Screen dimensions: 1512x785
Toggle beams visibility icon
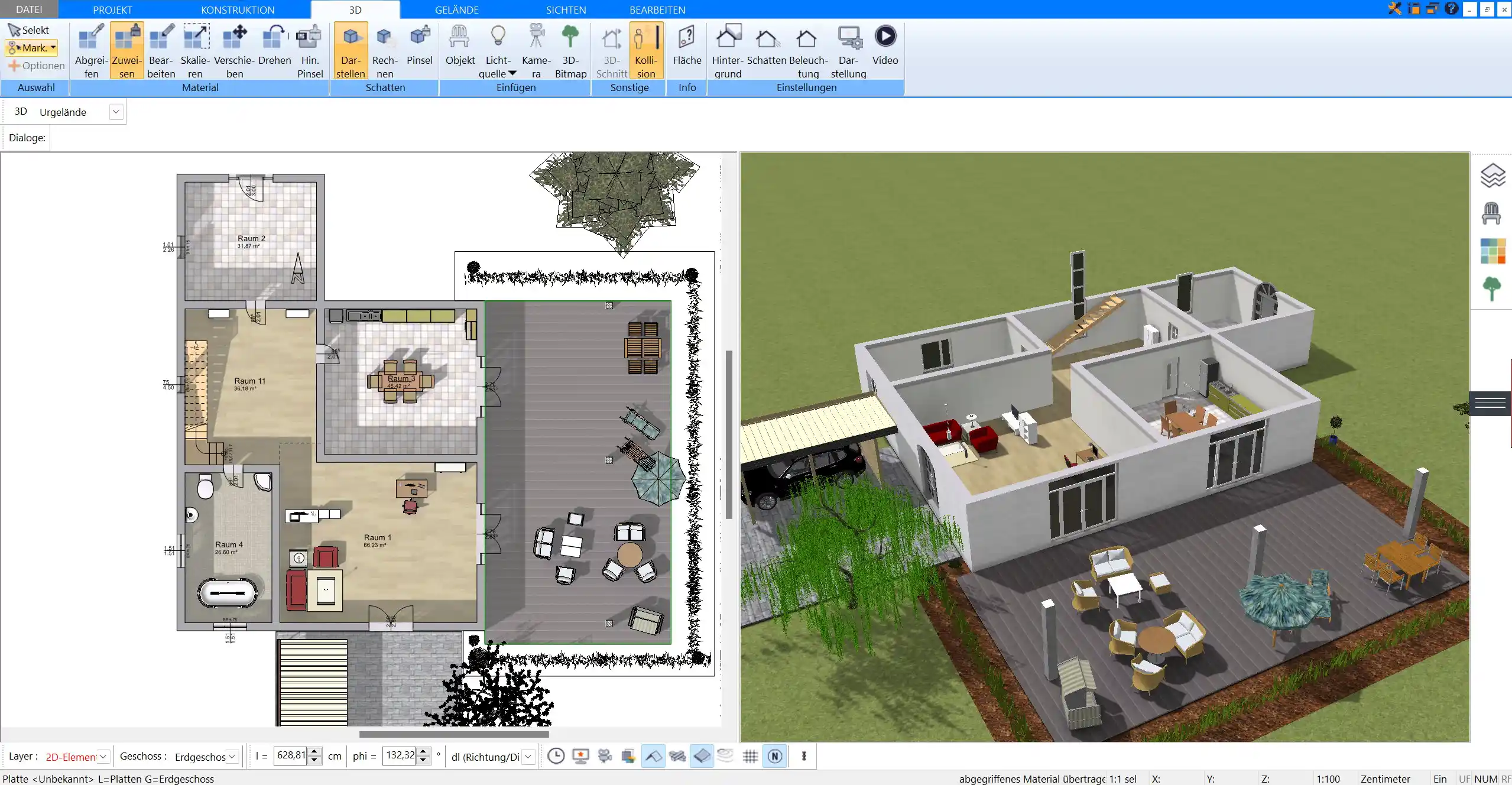(x=677, y=756)
